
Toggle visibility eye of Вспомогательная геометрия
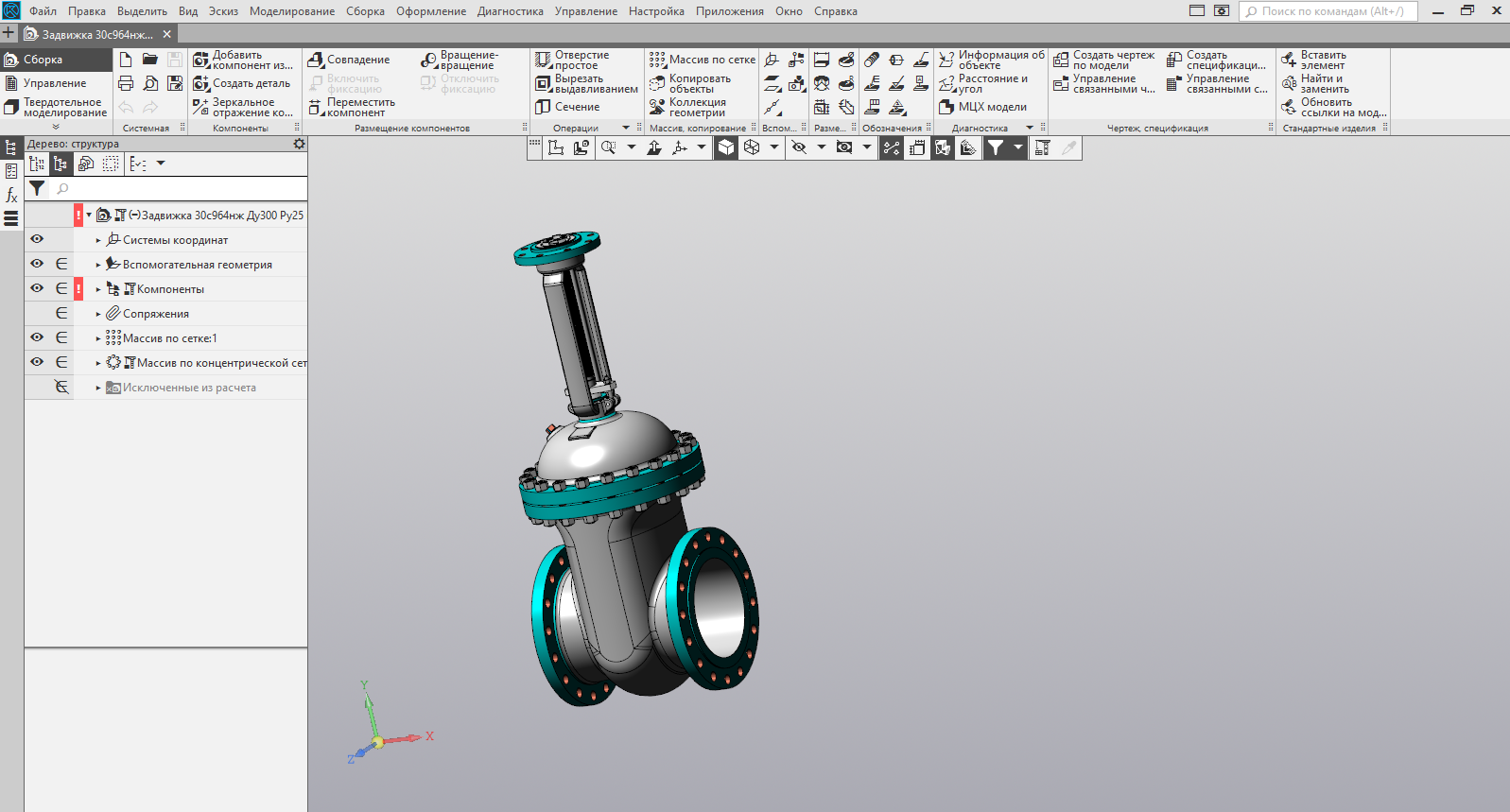click(37, 264)
